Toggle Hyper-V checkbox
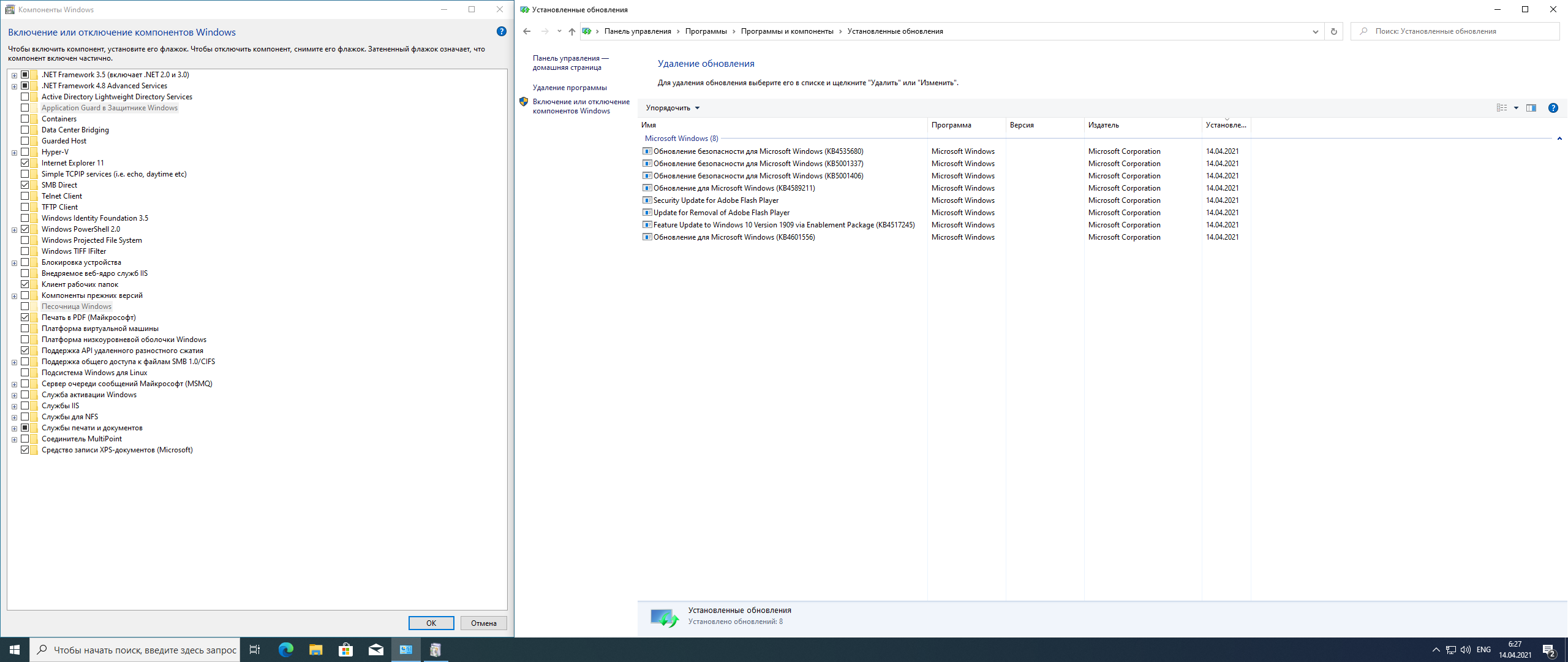 [25, 152]
